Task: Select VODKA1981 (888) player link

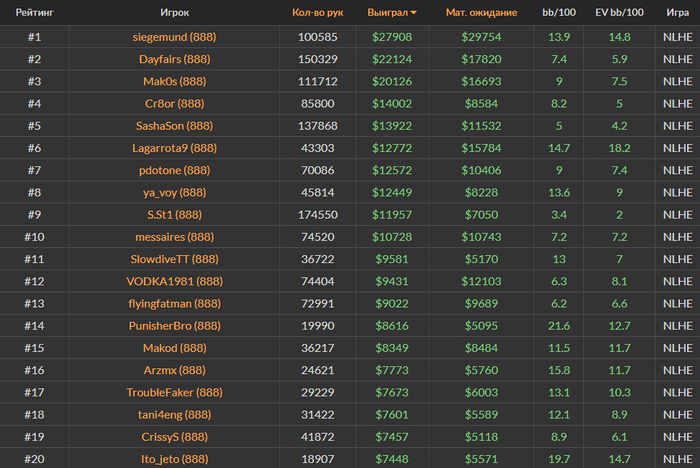Action: [x=175, y=281]
